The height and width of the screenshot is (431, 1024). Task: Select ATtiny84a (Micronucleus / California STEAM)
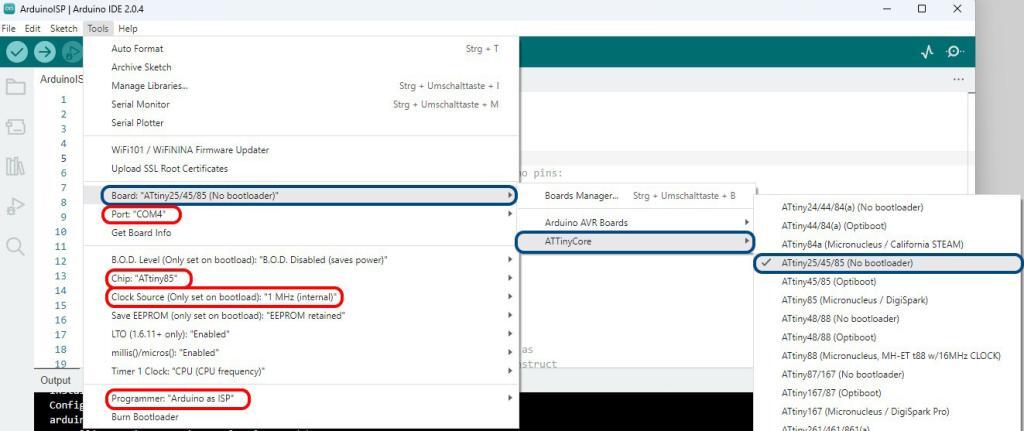[889, 244]
